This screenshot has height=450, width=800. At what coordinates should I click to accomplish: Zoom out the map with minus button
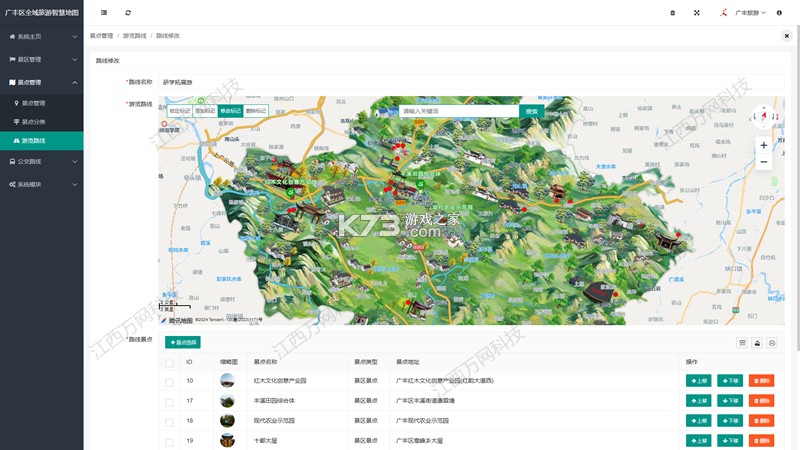[x=764, y=162]
